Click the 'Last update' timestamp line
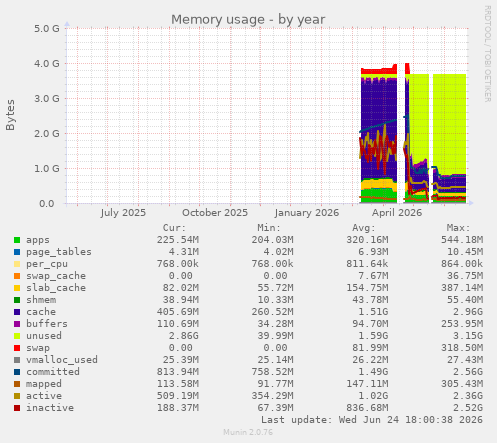Viewport: 497px width, 443px height. click(x=372, y=420)
